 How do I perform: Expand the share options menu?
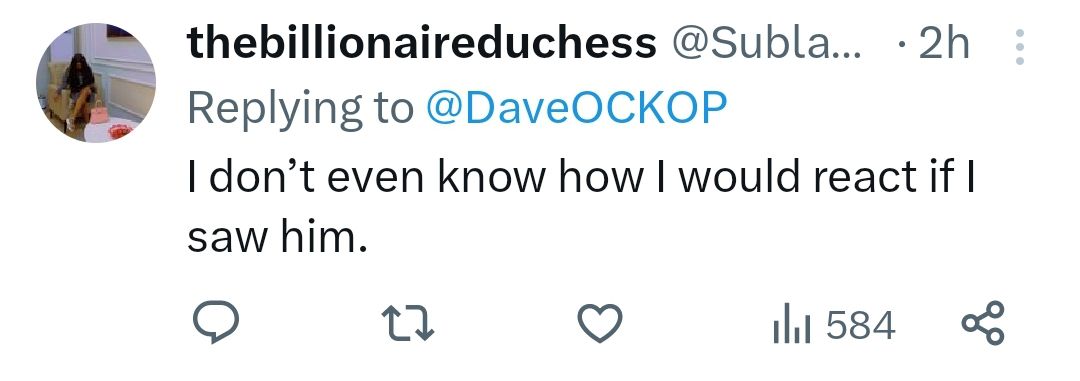coord(984,323)
